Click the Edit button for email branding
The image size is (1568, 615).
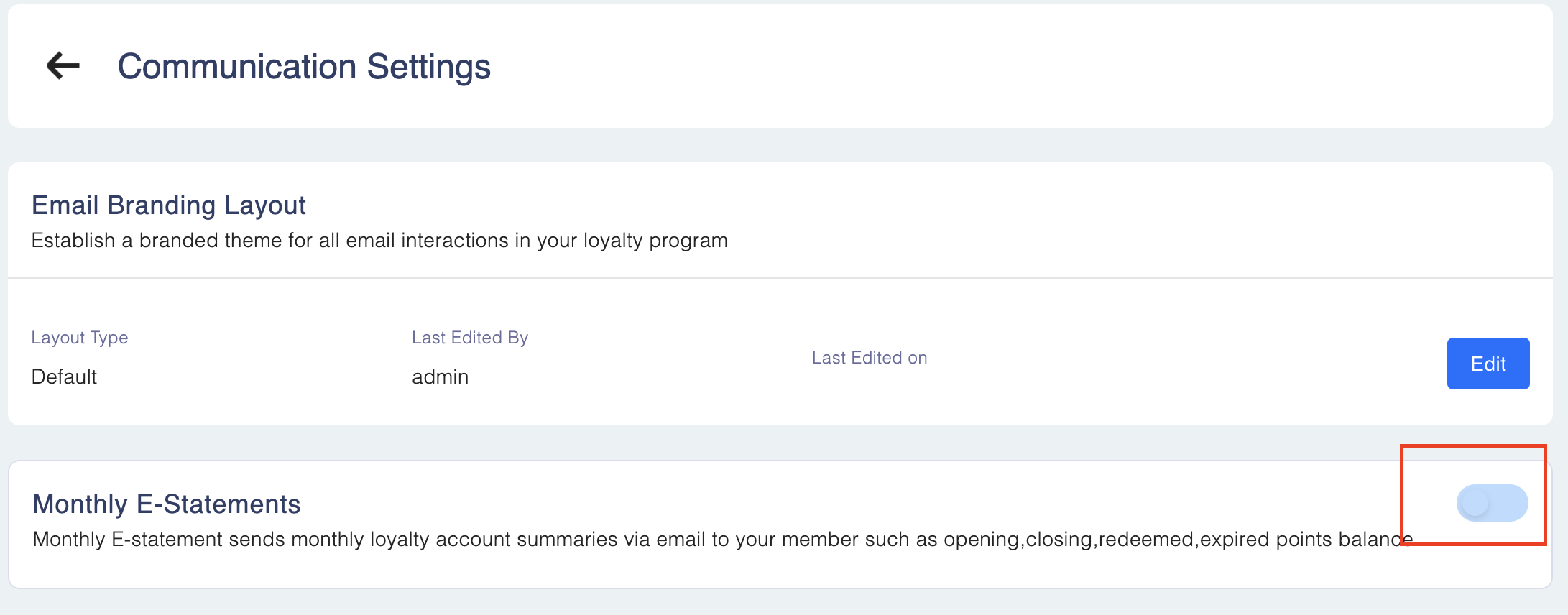coord(1488,364)
